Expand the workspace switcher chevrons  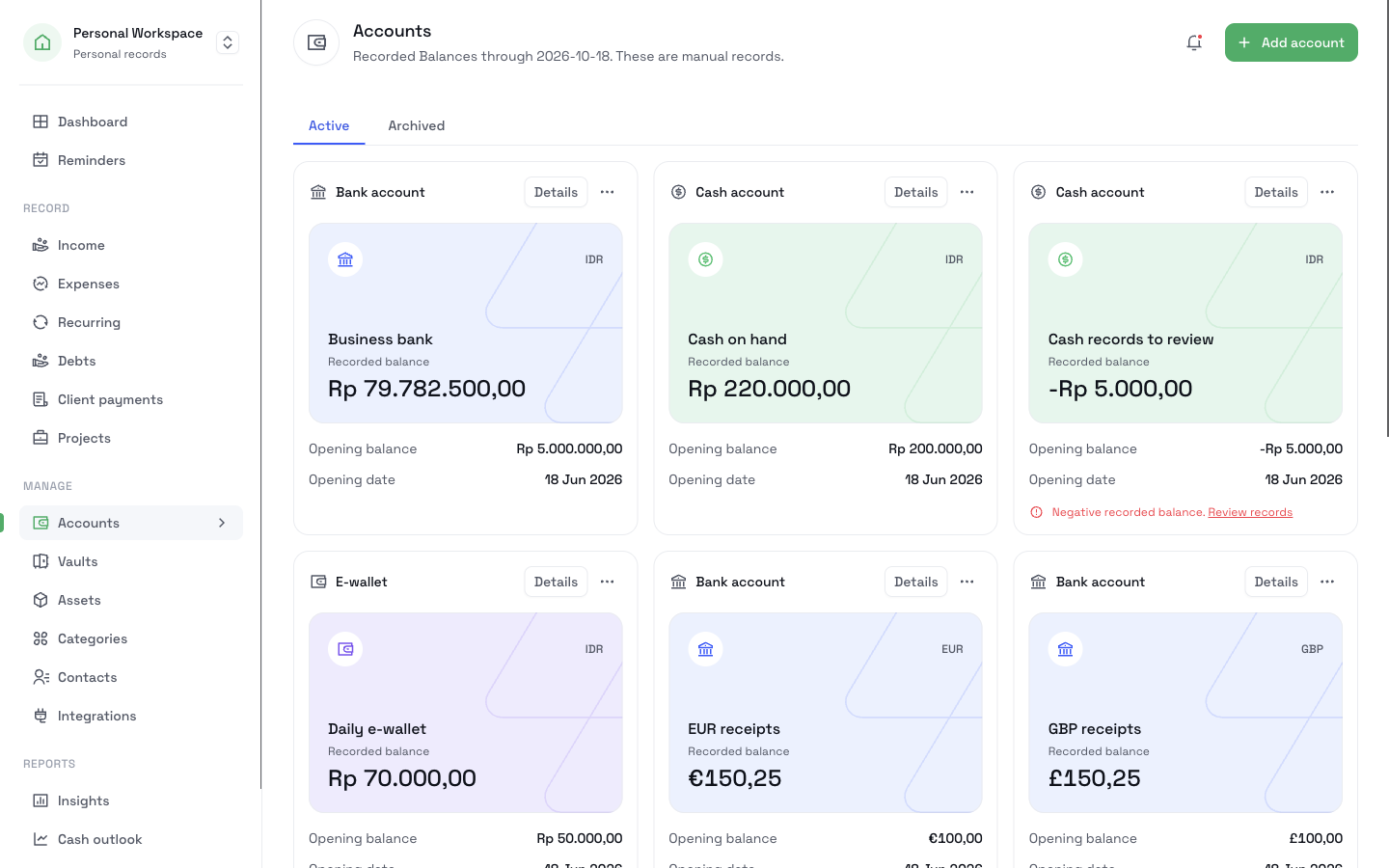point(228,42)
